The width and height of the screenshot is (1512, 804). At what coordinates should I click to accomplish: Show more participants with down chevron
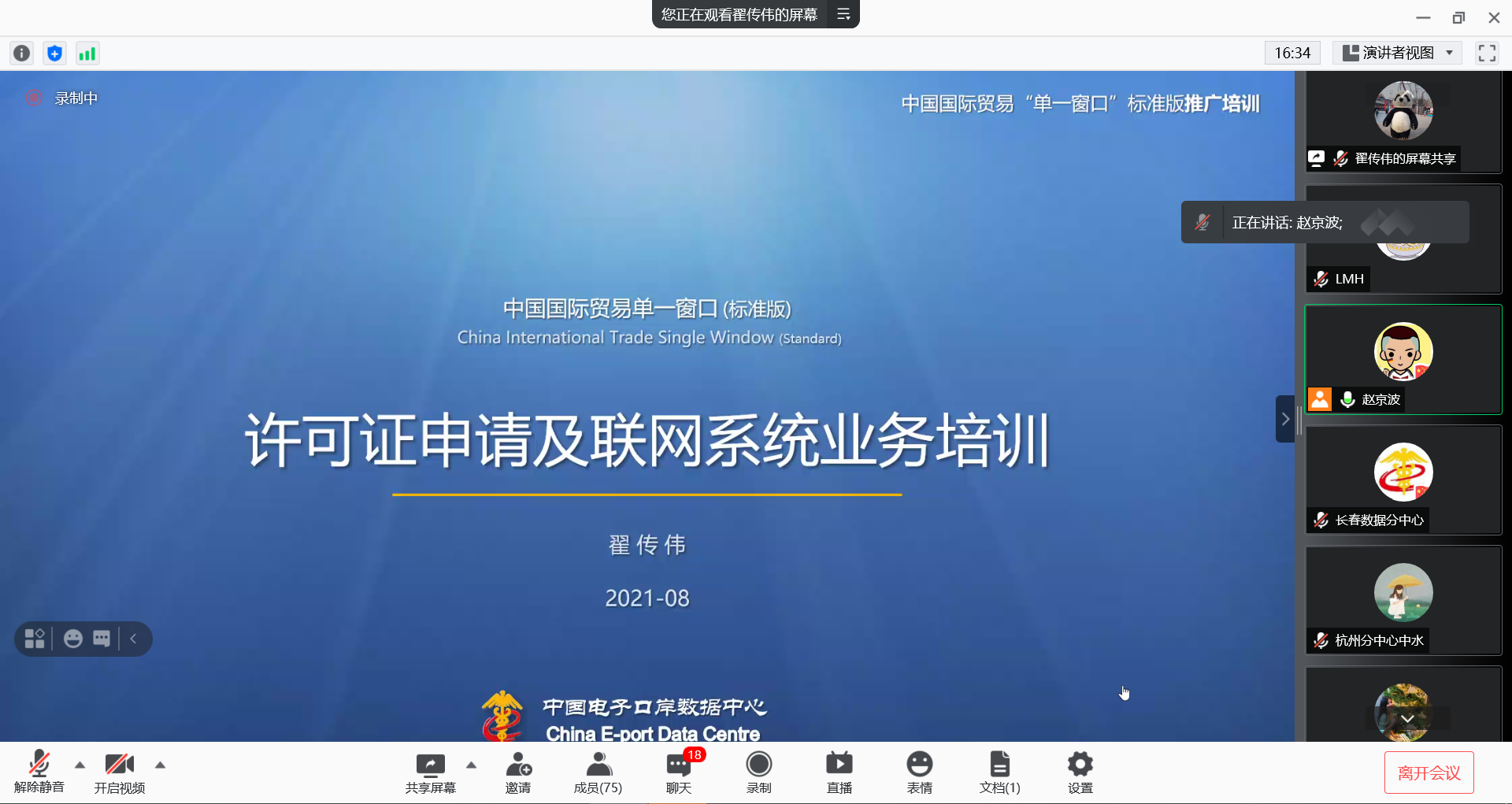tap(1407, 718)
